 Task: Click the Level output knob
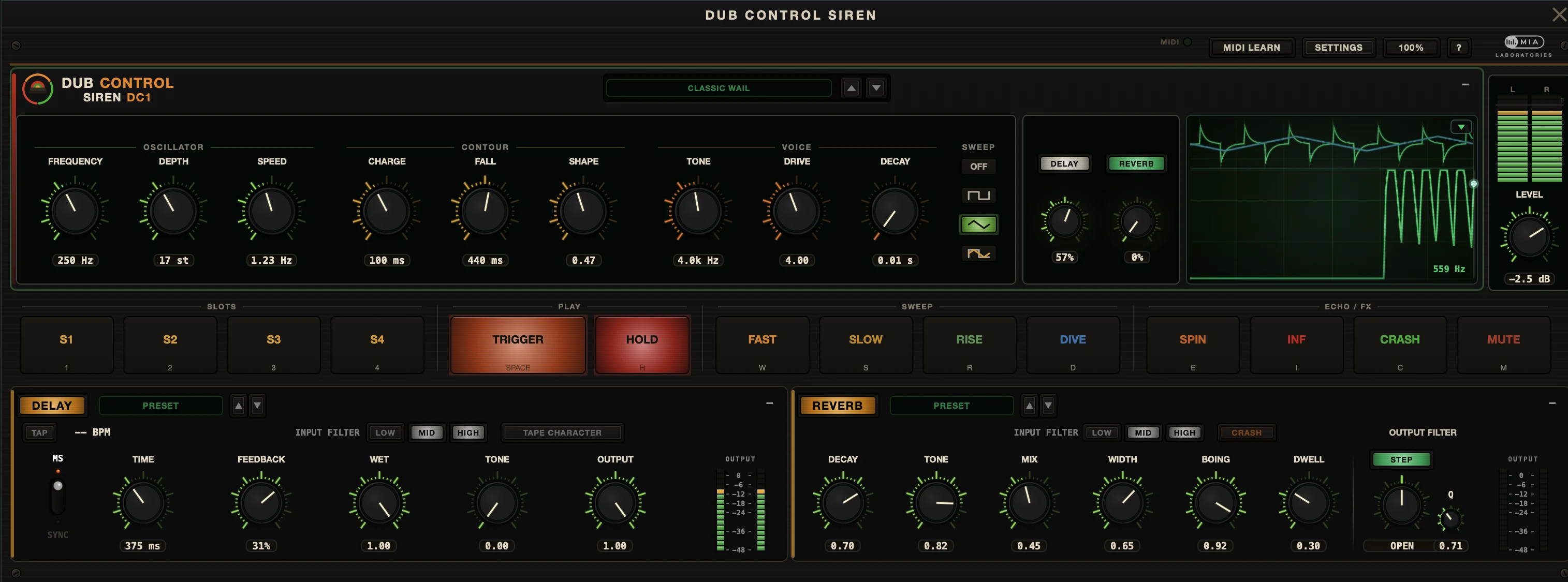(1529, 236)
